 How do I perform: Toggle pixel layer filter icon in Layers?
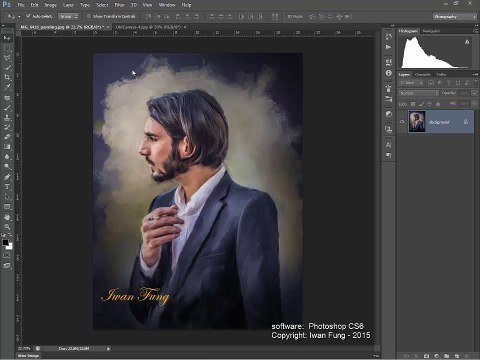tap(431, 83)
